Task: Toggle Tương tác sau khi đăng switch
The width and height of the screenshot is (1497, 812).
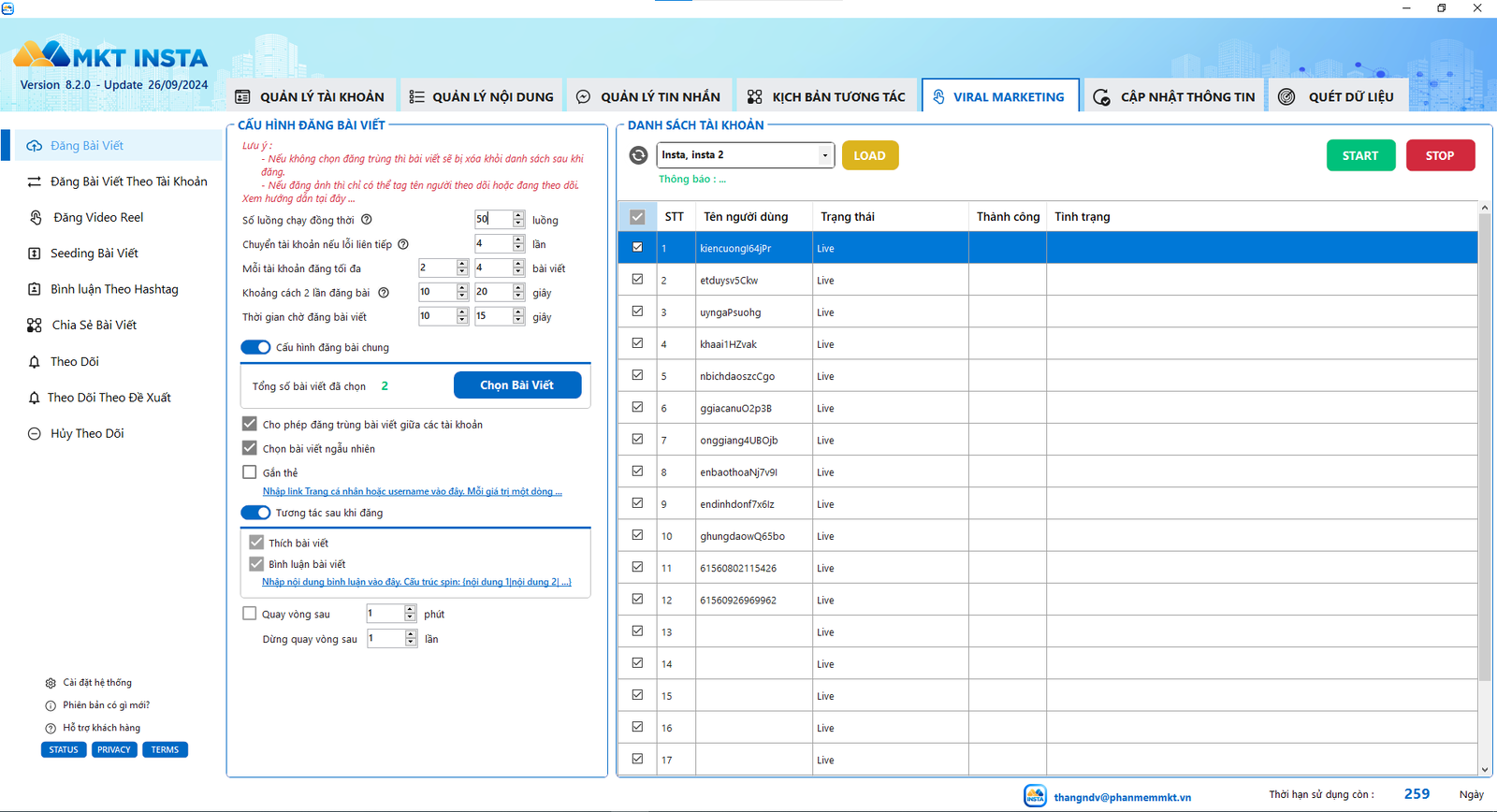Action: tap(255, 513)
